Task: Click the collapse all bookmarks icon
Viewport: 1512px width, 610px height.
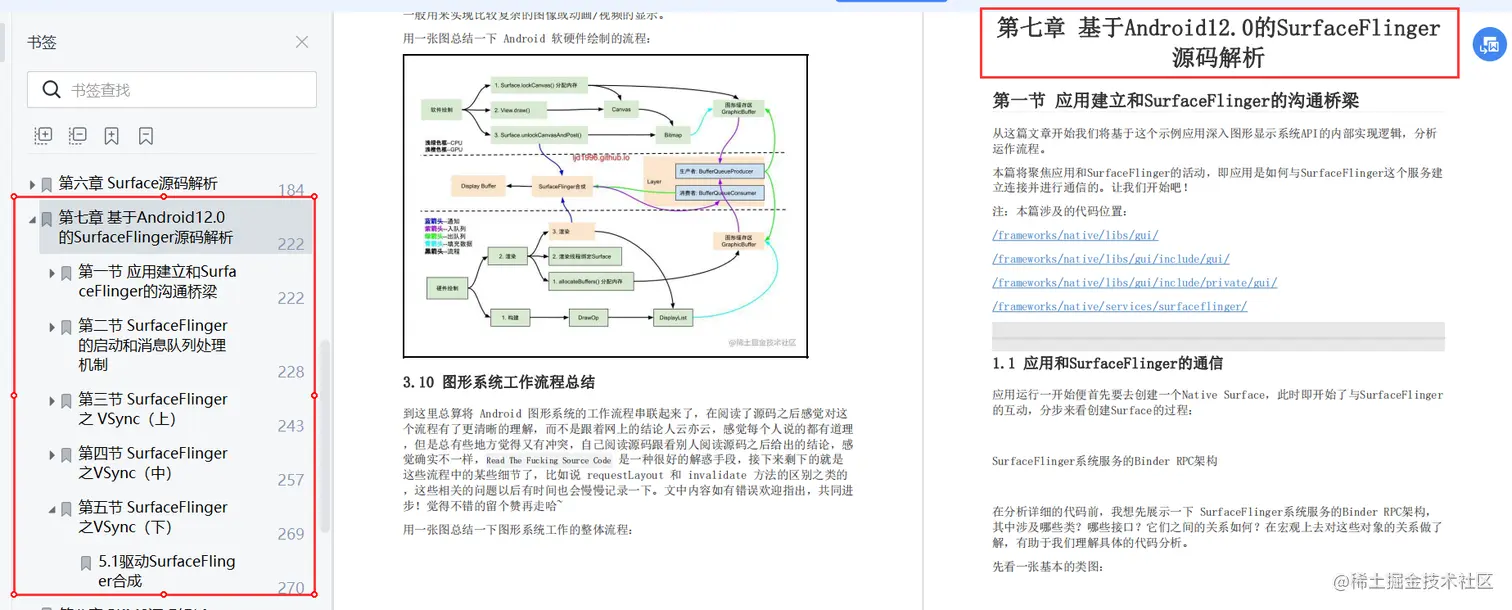Action: click(76, 135)
